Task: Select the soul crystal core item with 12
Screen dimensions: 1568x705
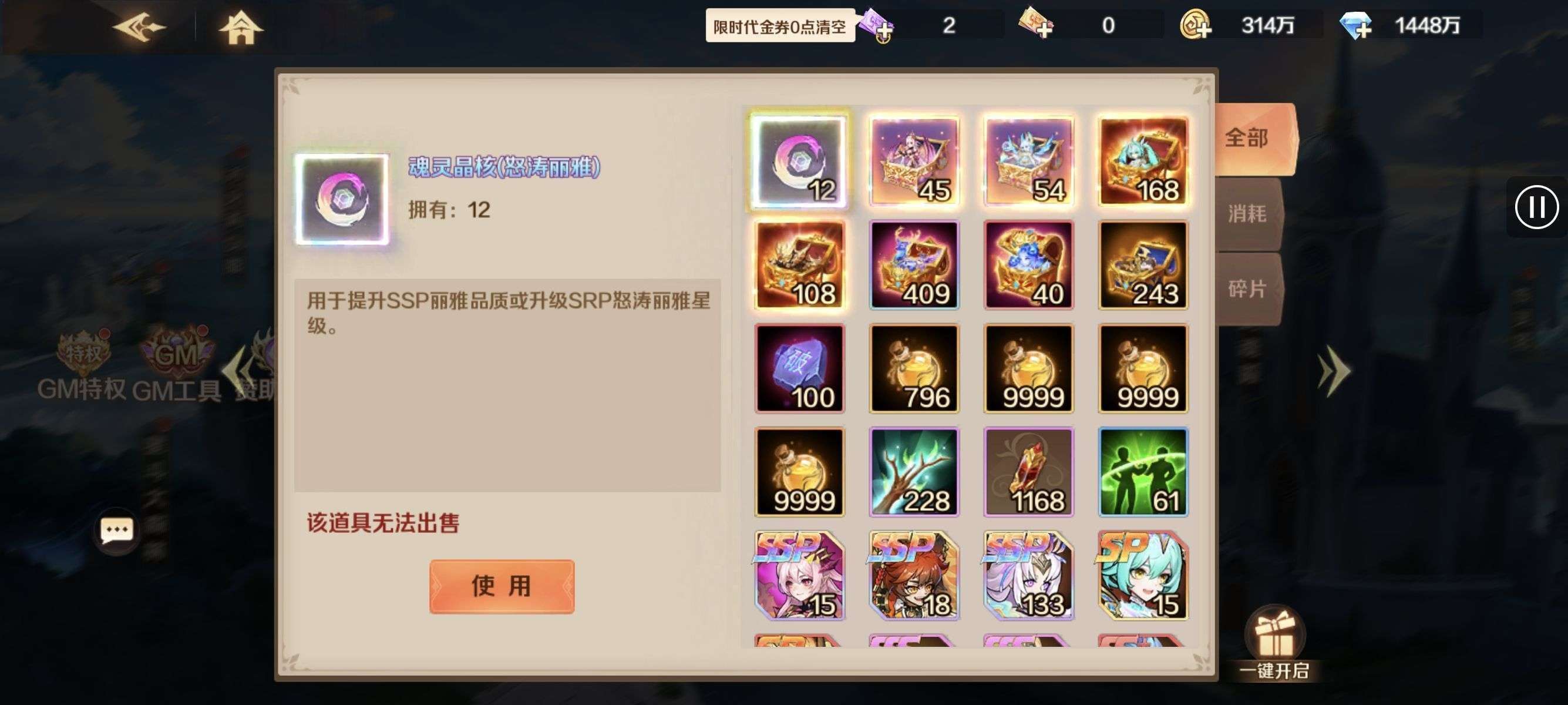Action: pyautogui.click(x=799, y=162)
